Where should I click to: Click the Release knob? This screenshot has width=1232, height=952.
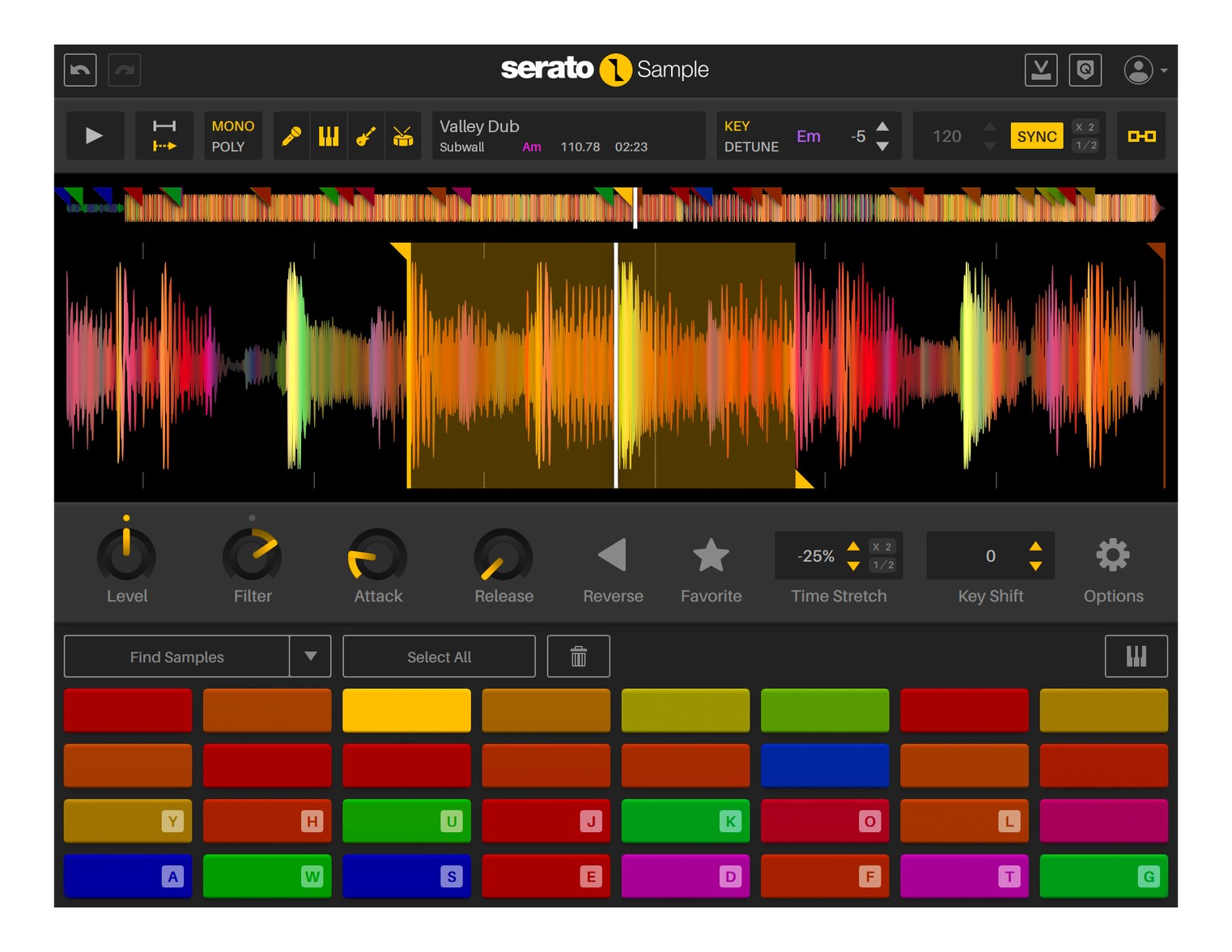503,555
